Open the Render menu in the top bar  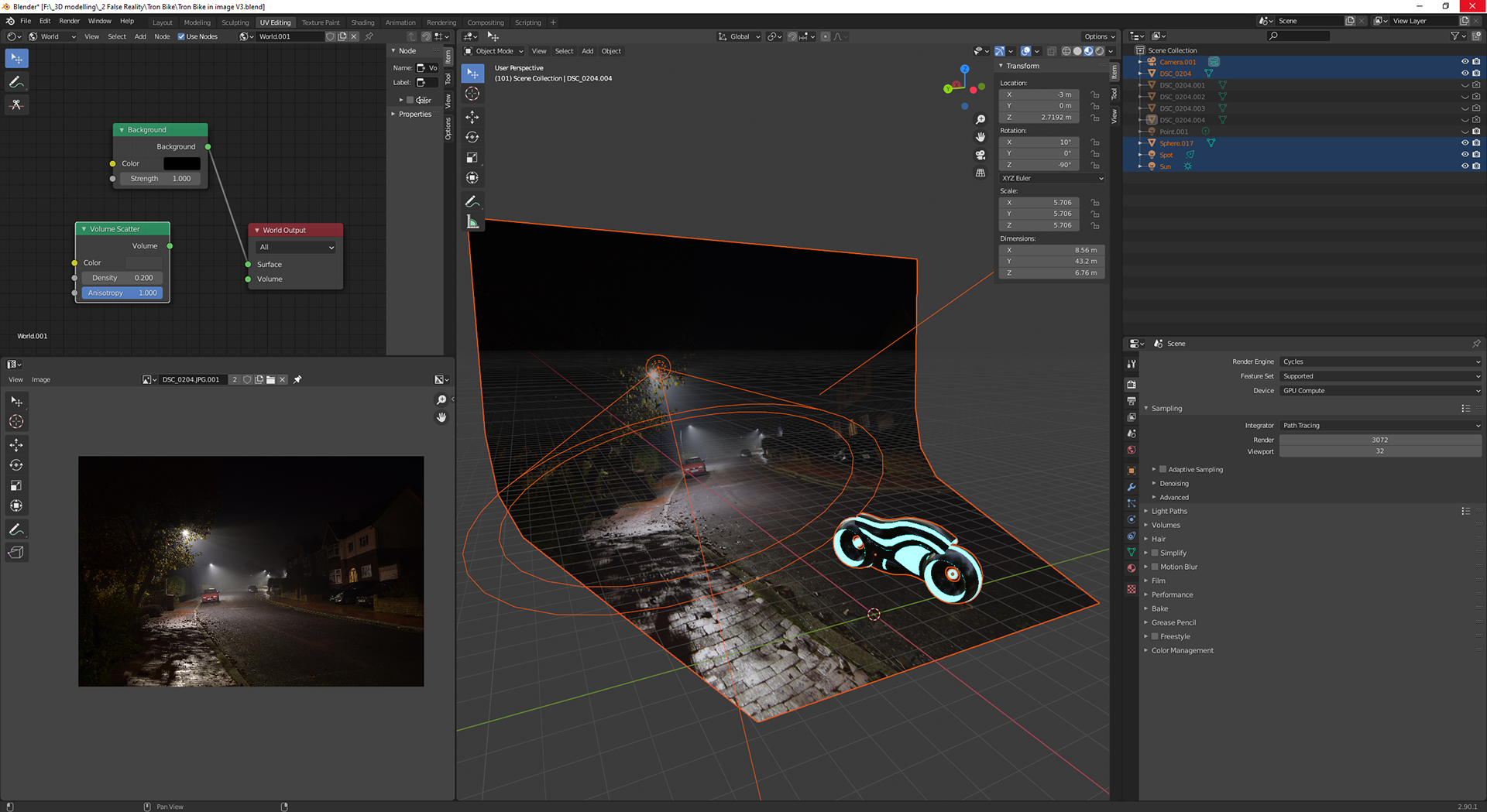(x=70, y=21)
